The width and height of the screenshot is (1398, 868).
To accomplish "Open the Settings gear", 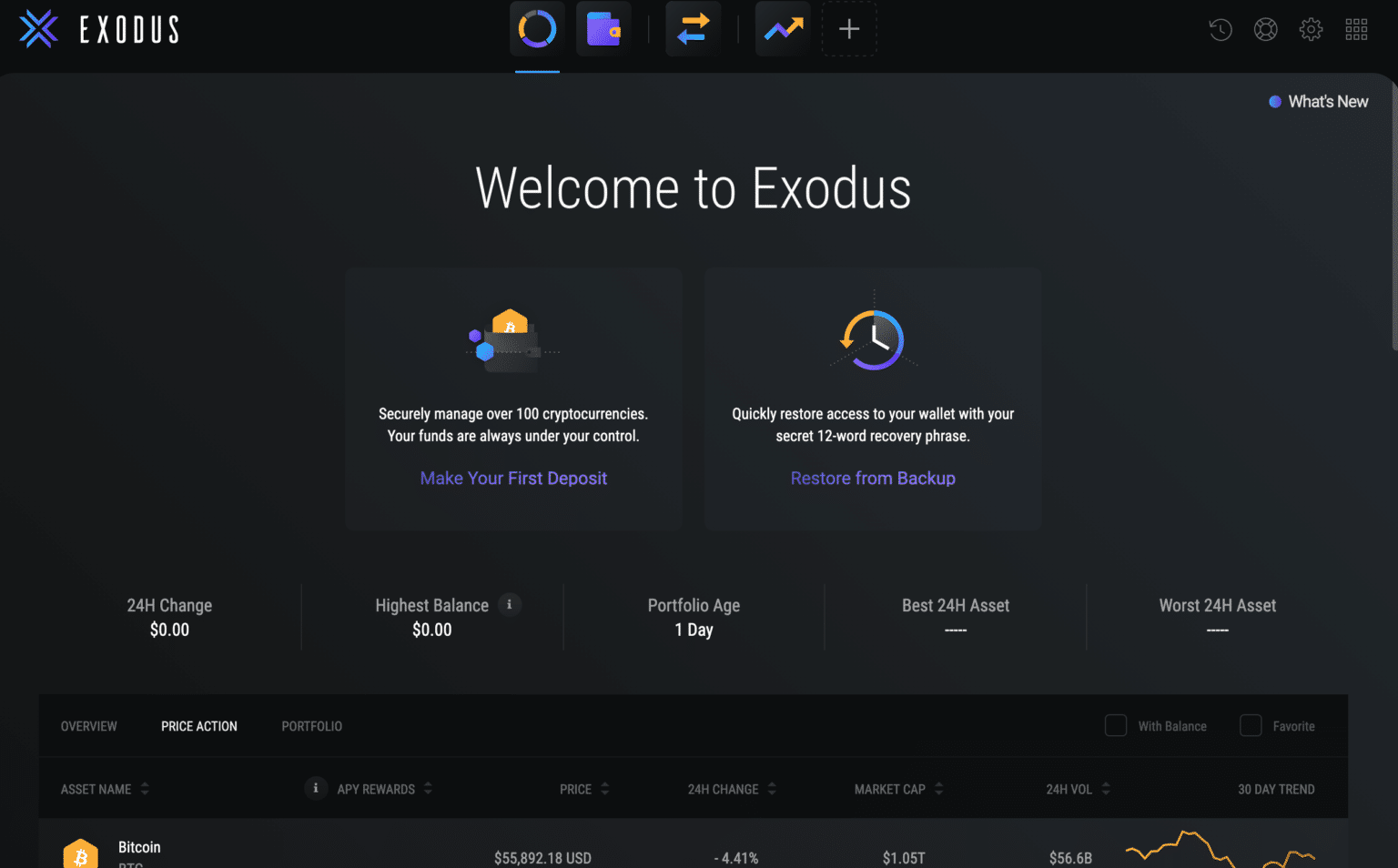I will click(x=1311, y=29).
